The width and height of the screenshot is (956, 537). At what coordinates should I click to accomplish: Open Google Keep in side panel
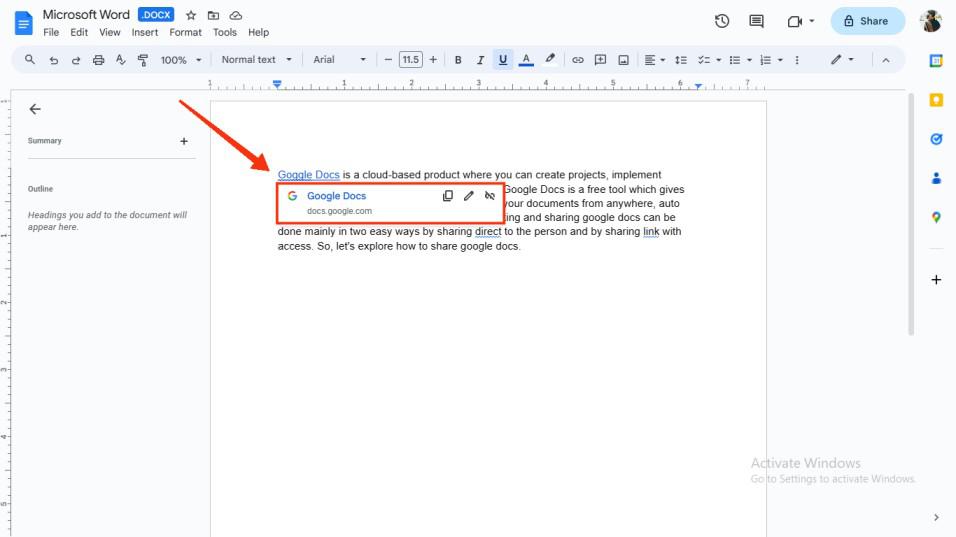click(936, 100)
